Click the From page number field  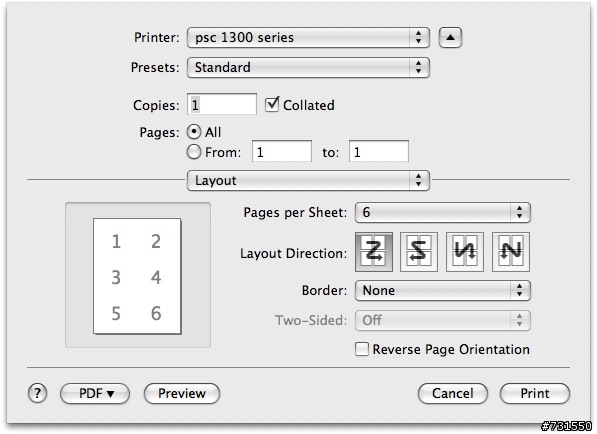pyautogui.click(x=282, y=152)
